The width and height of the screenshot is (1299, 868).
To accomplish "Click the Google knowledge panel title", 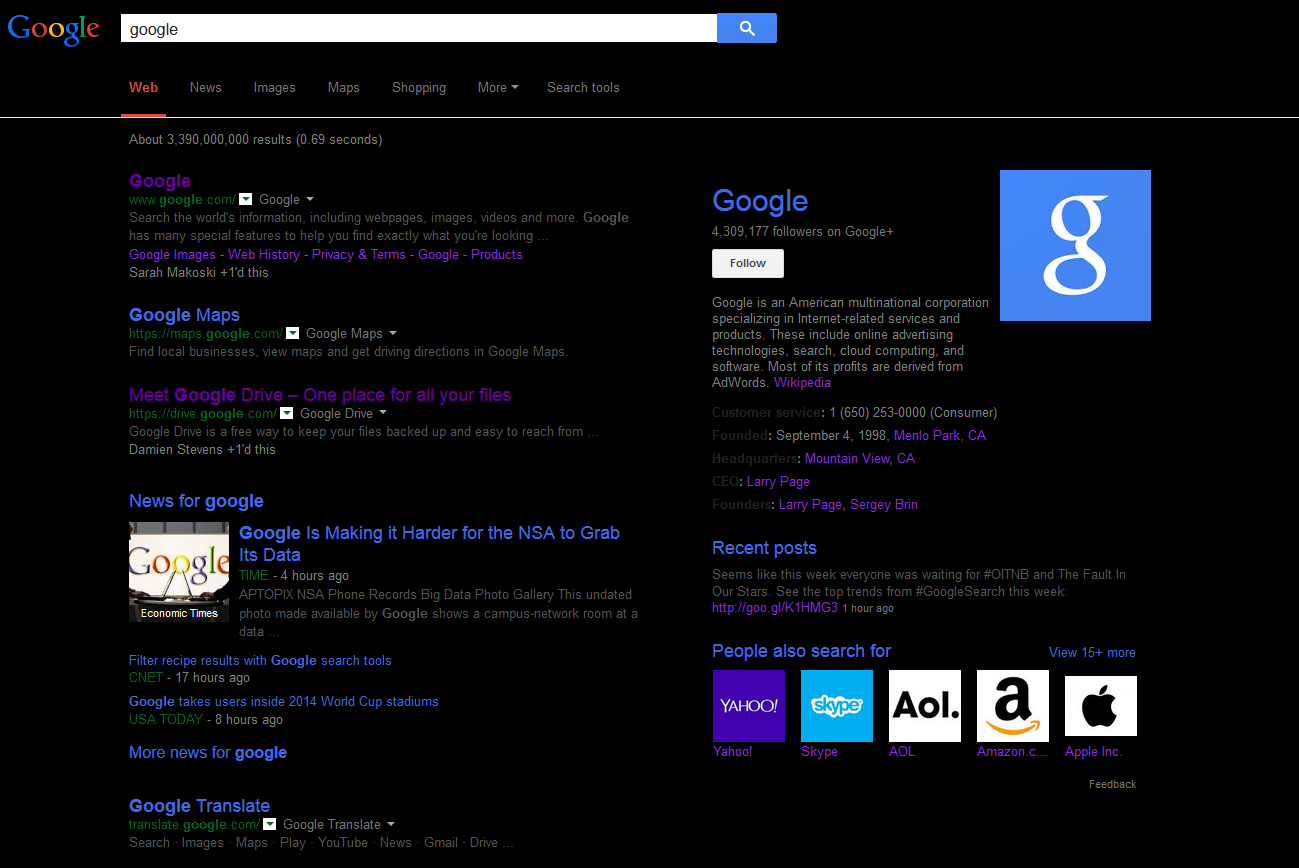I will click(760, 201).
